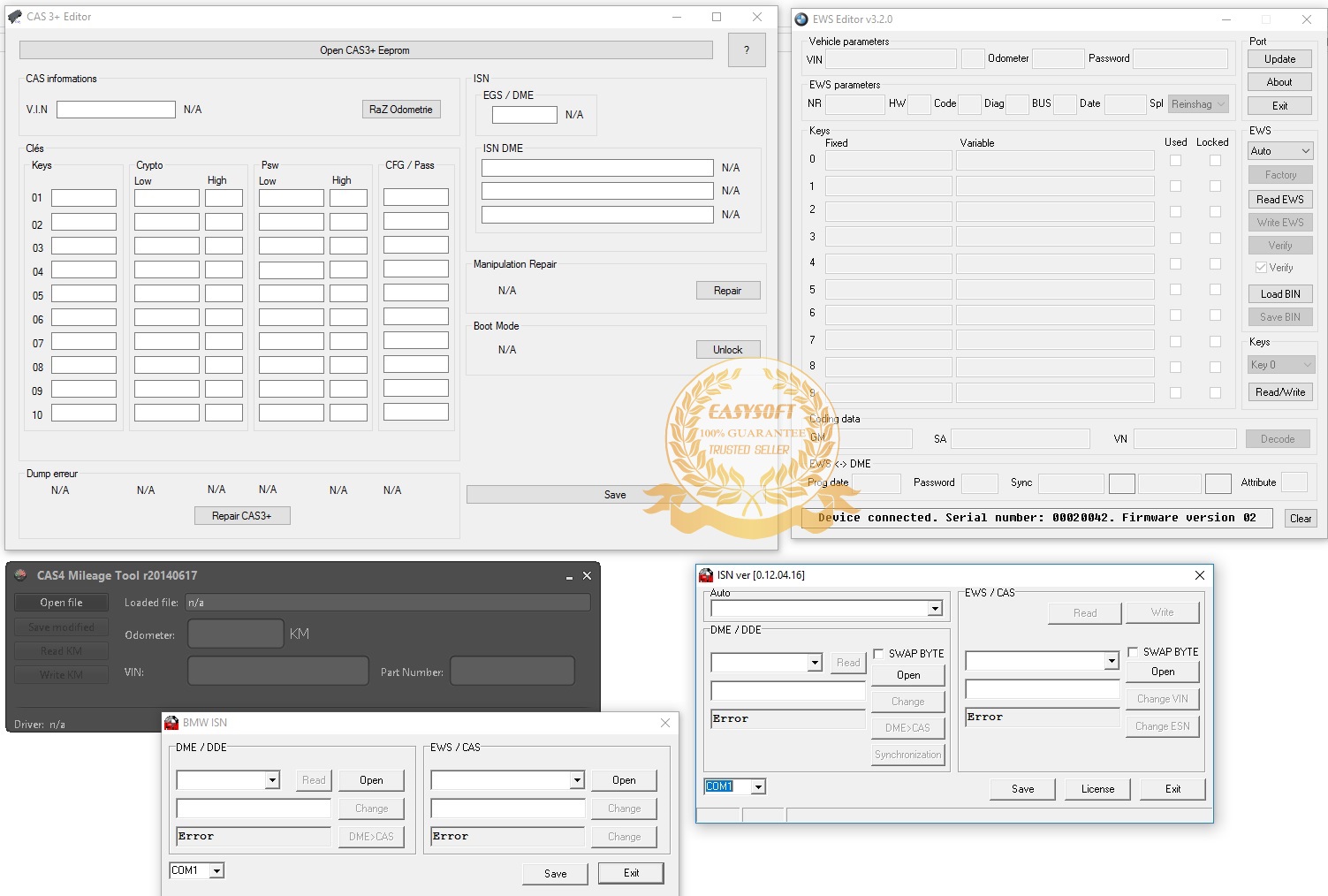Click Save button in BMW ISN
This screenshot has height=896, width=1328.
click(556, 874)
